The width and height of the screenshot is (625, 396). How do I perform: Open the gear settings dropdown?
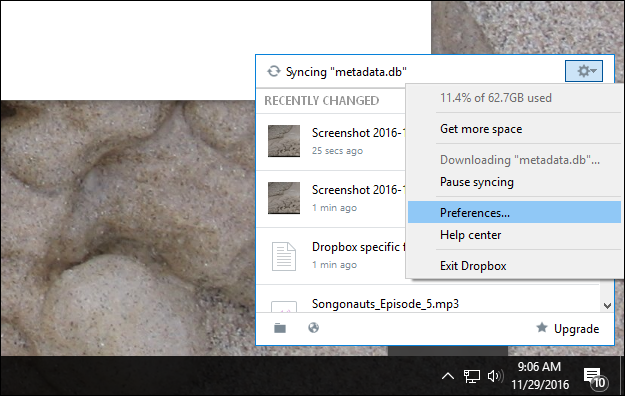point(584,71)
